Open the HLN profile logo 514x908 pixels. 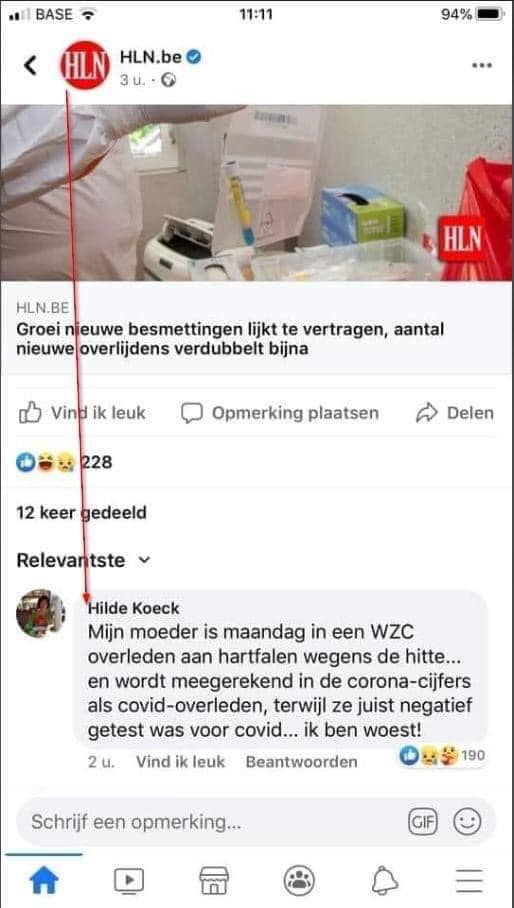pos(85,65)
